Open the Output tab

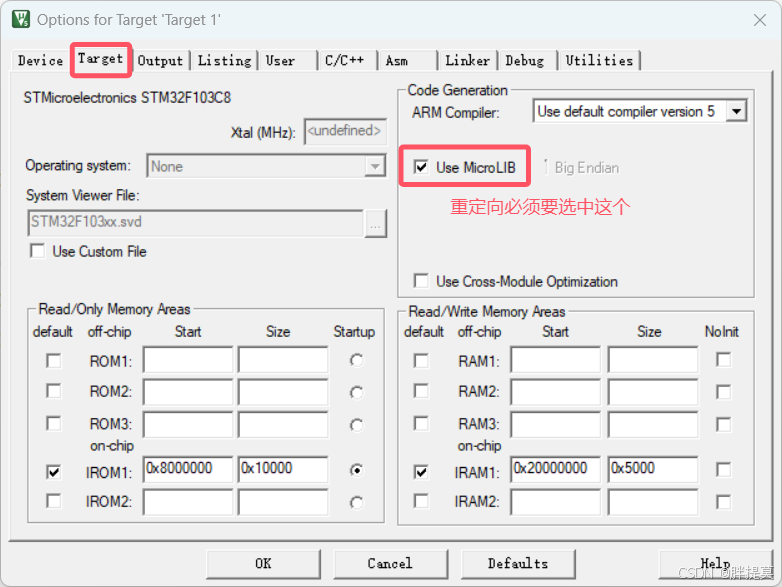160,61
